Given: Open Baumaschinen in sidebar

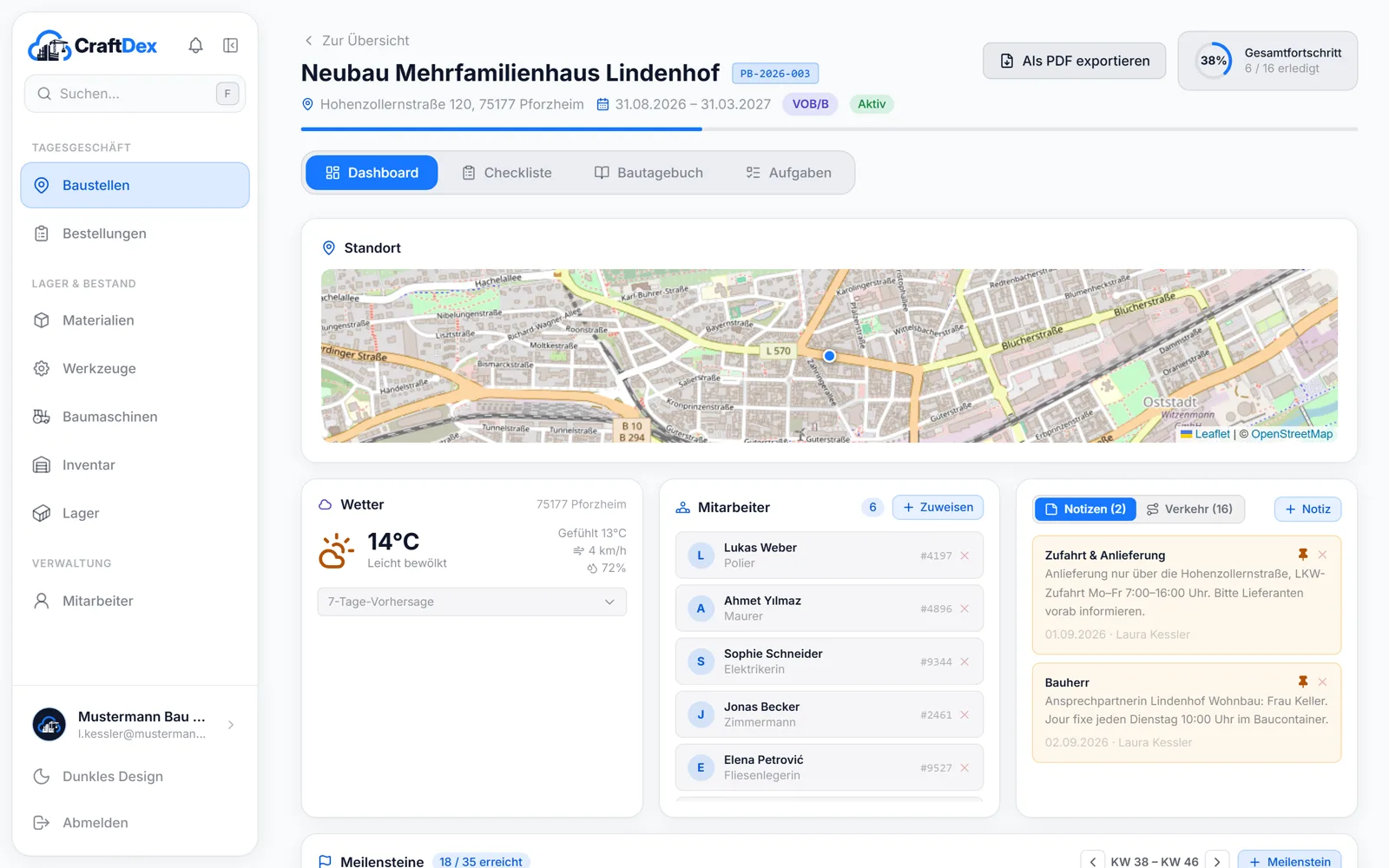Looking at the screenshot, I should click(x=135, y=417).
